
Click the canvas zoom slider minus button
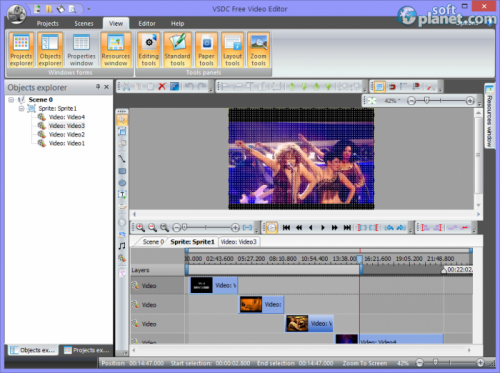coord(411,100)
